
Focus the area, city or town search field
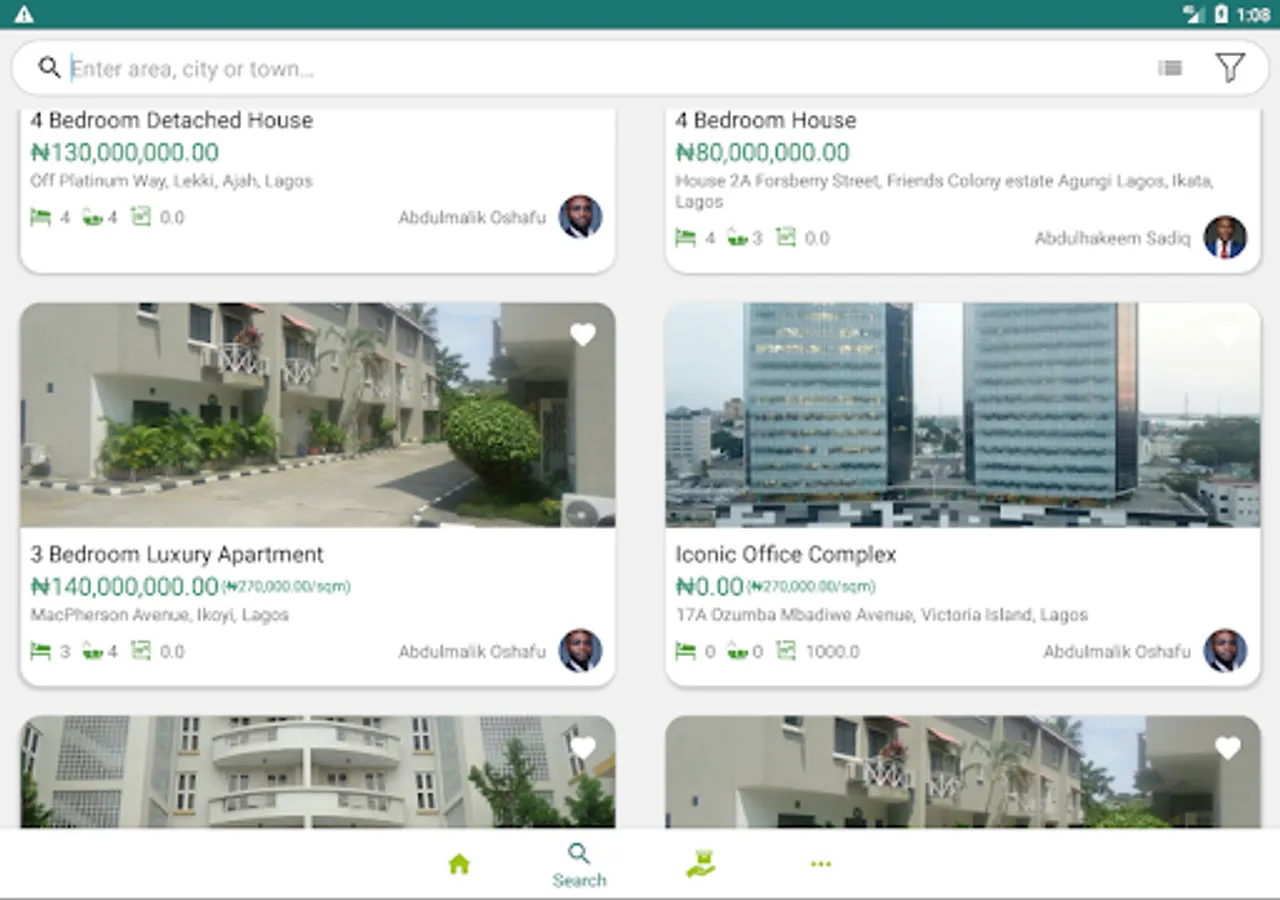[x=600, y=69]
